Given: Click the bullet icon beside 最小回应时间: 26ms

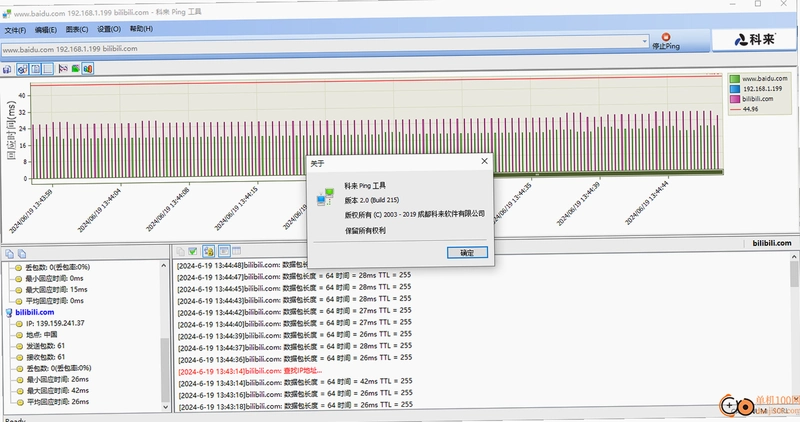Looking at the screenshot, I should tap(19, 380).
